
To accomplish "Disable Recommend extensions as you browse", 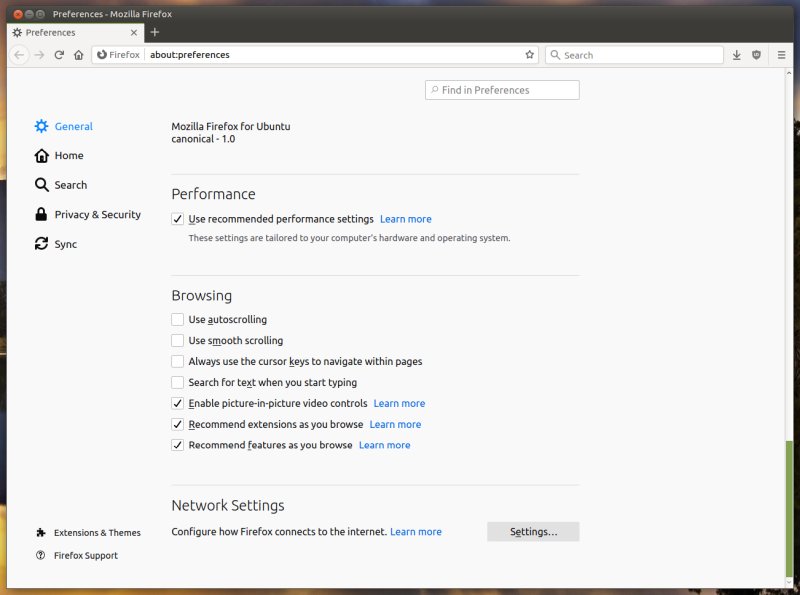I will pyautogui.click(x=177, y=424).
